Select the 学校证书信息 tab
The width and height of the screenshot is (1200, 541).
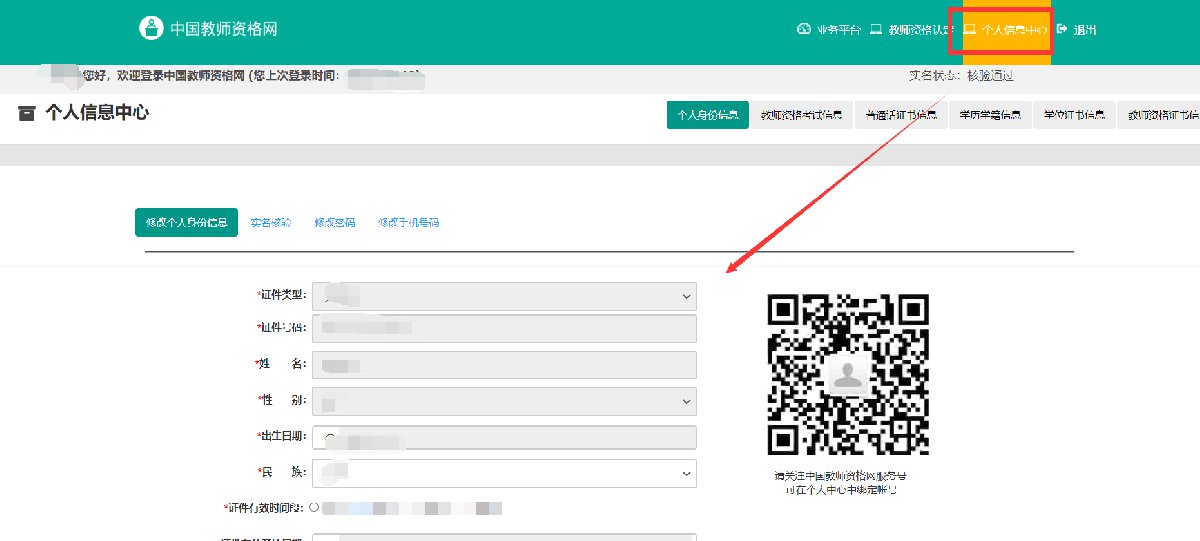click(x=1074, y=115)
